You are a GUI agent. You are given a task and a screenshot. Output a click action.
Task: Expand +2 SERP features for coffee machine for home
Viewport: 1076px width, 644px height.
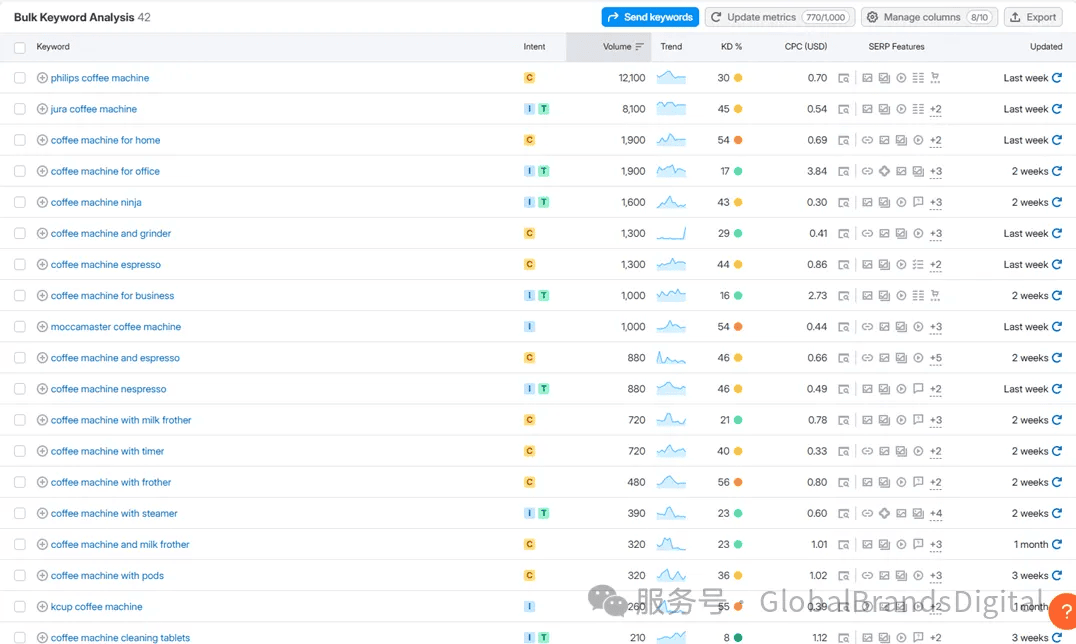tap(935, 141)
